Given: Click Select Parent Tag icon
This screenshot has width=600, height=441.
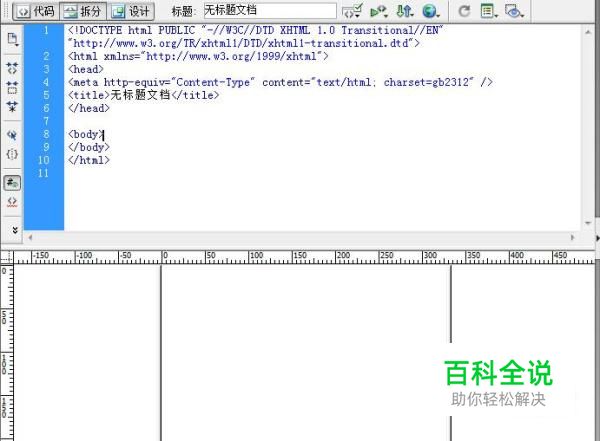Looking at the screenshot, I should pyautogui.click(x=12, y=135).
